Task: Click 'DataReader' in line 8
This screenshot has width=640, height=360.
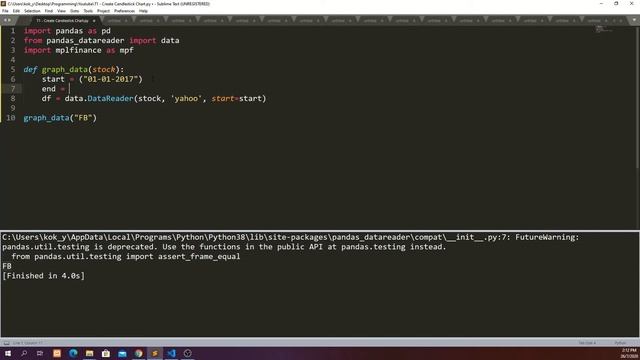Action: (x=110, y=98)
